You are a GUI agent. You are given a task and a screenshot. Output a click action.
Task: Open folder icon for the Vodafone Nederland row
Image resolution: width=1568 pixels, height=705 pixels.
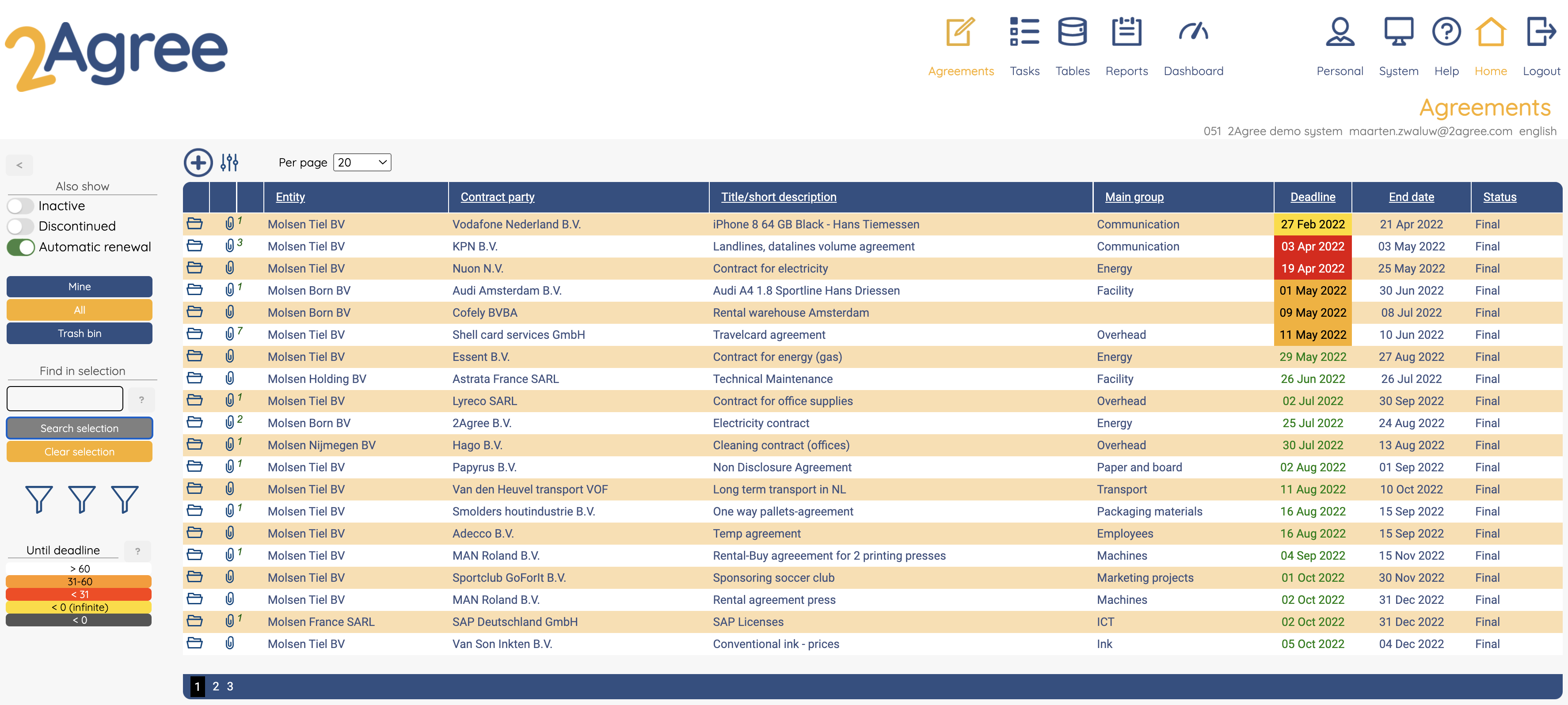pos(195,224)
